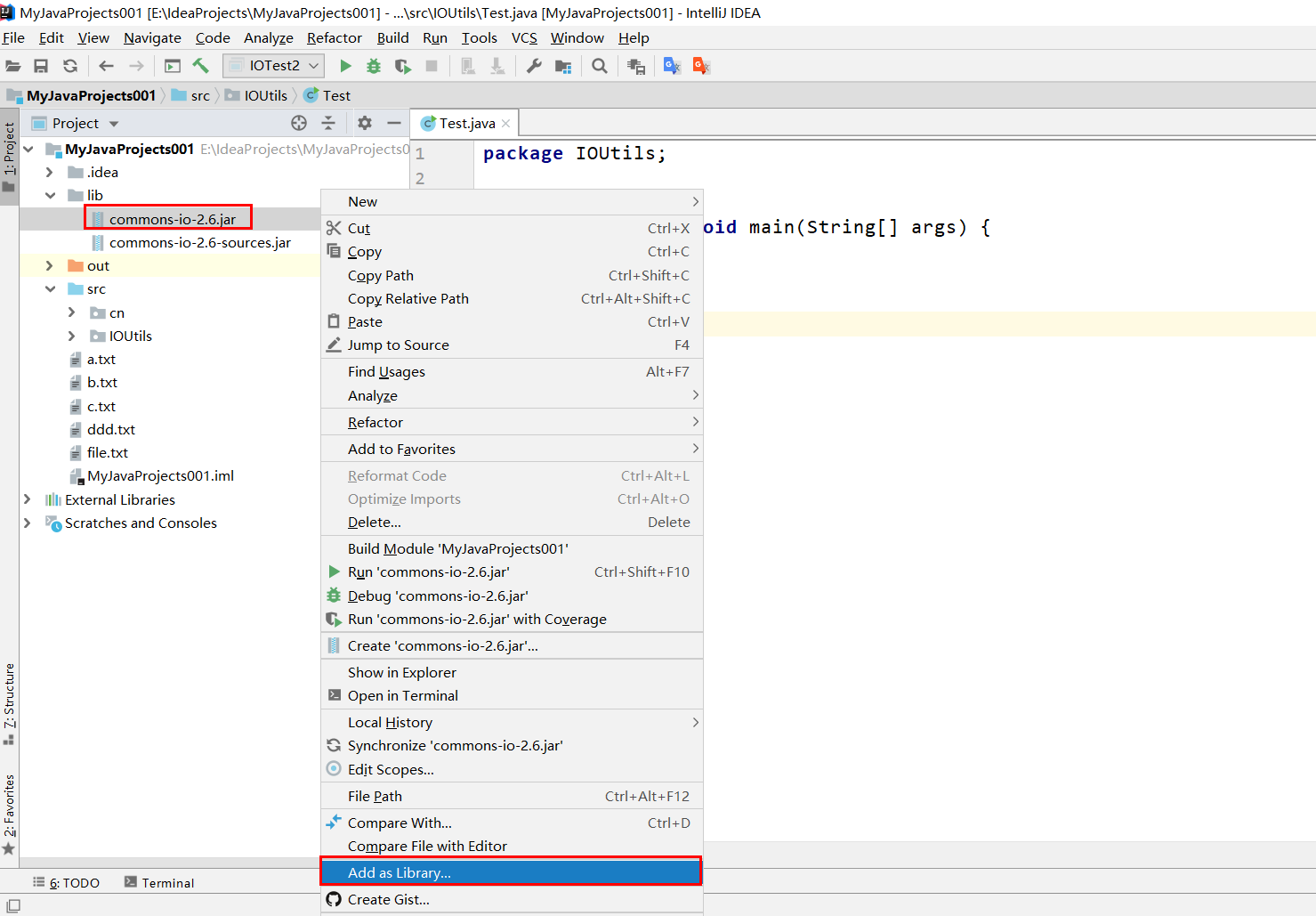1316x916 pixels.
Task: Select Compare File with Editor
Action: 511,846
